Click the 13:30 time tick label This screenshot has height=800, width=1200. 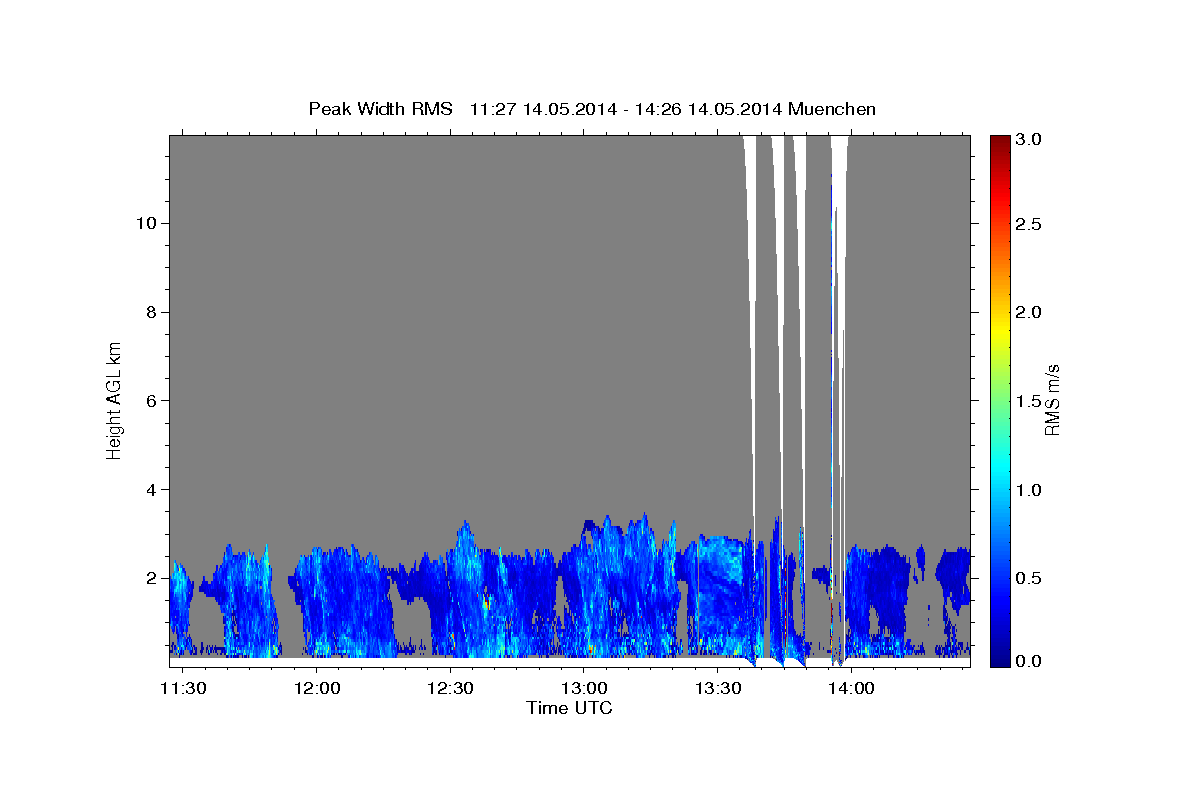(x=717, y=688)
